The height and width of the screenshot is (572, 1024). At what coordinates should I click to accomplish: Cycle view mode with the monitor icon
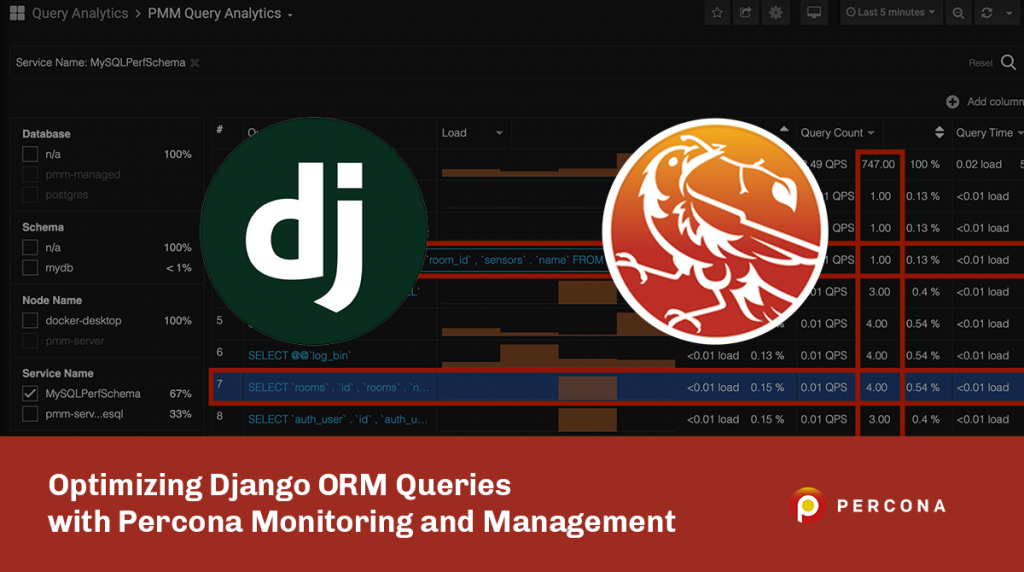(x=814, y=13)
